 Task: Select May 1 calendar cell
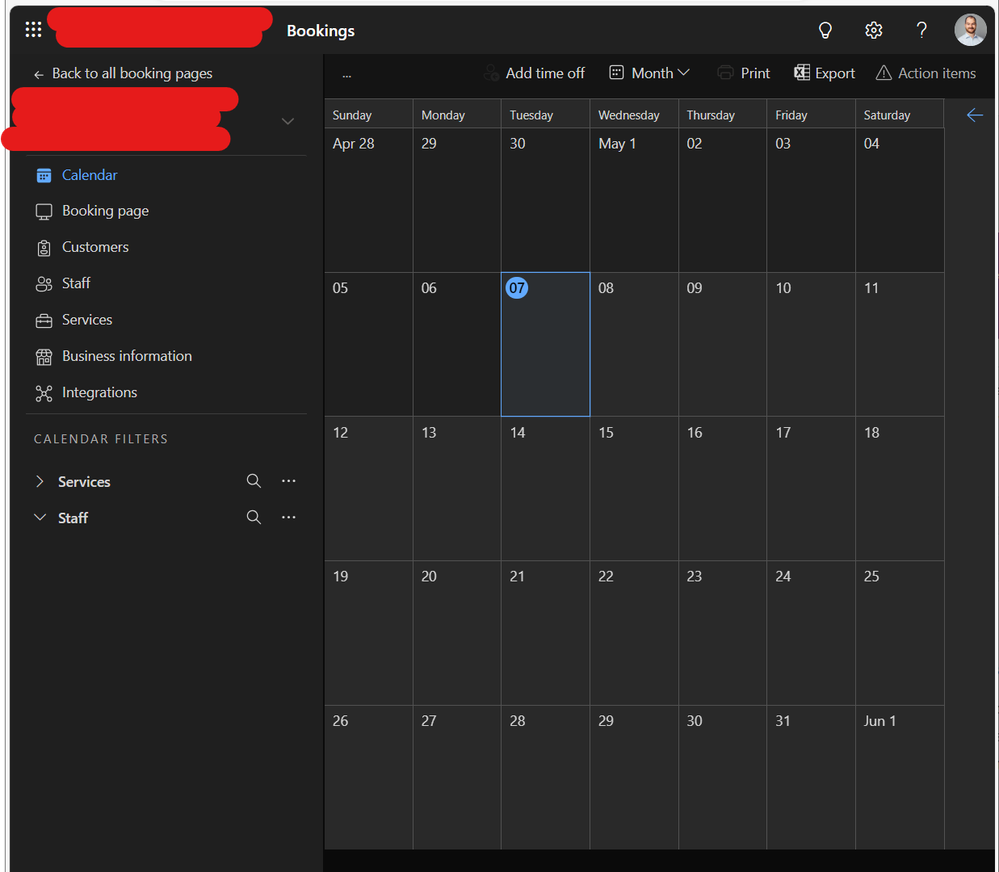coord(634,200)
